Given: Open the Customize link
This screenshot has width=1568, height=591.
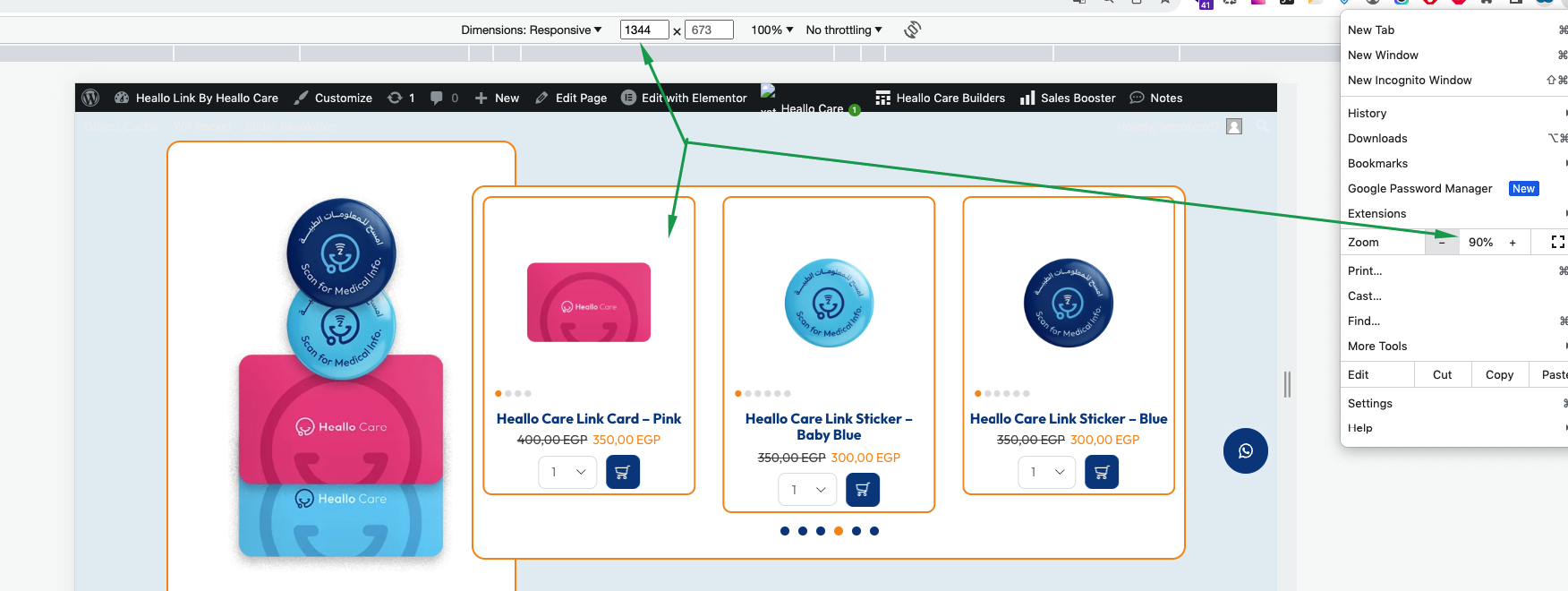Looking at the screenshot, I should pyautogui.click(x=334, y=98).
